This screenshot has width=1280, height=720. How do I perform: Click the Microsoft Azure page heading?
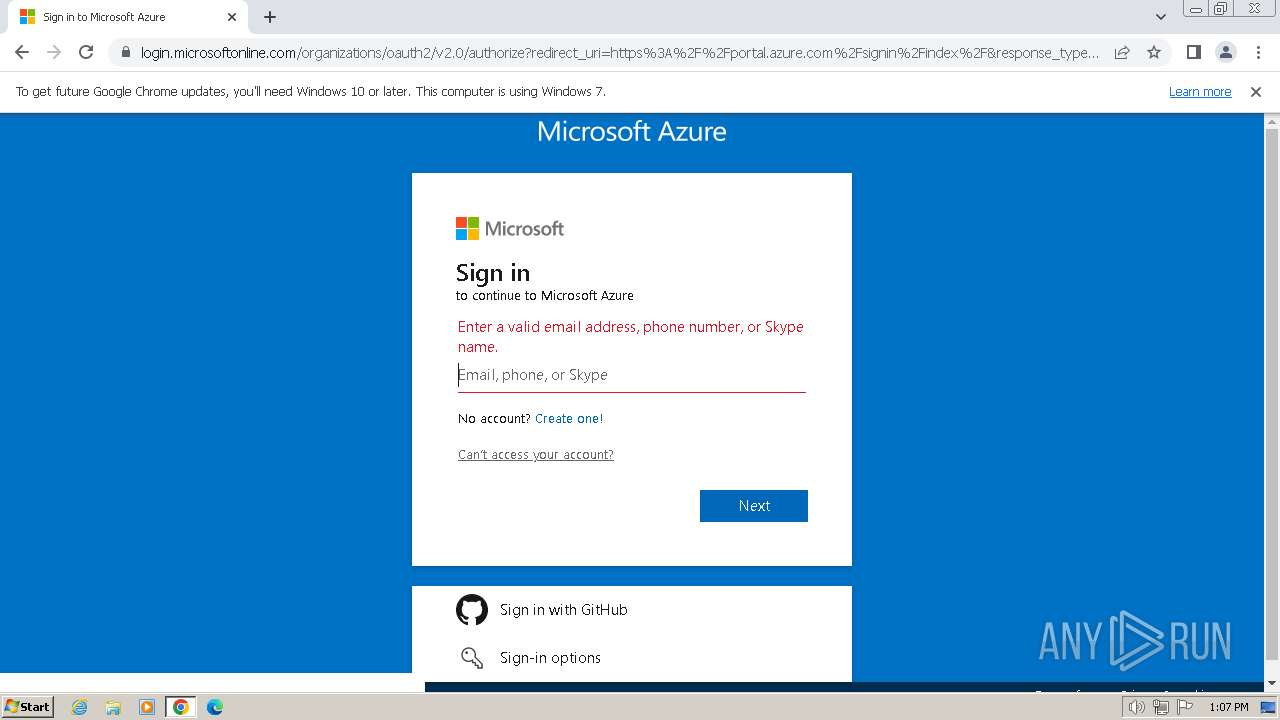[x=632, y=132]
